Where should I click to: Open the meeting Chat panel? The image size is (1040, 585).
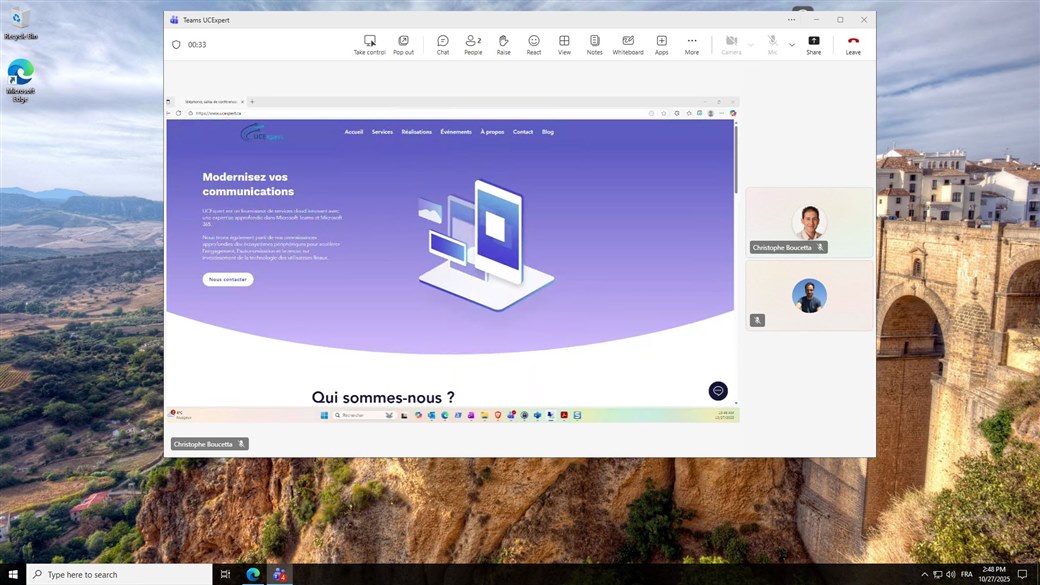point(443,44)
